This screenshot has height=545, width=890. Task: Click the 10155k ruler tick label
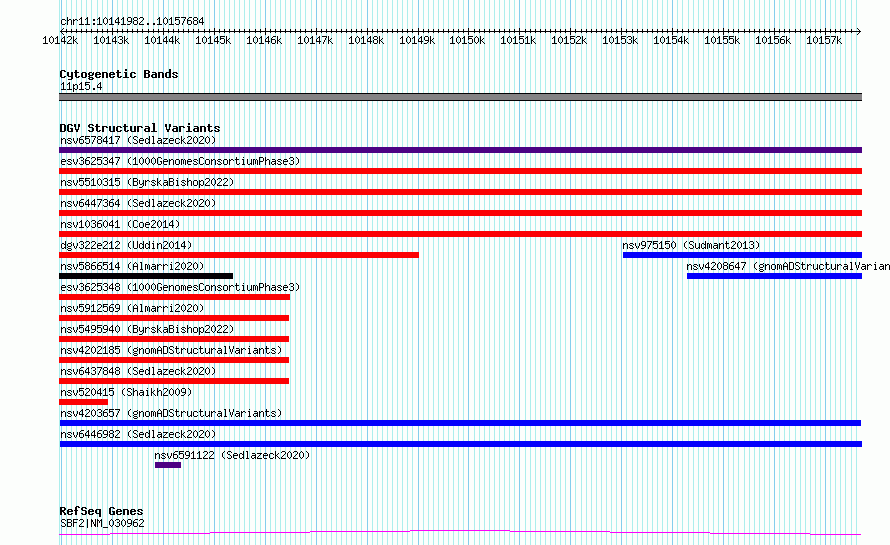pos(722,40)
